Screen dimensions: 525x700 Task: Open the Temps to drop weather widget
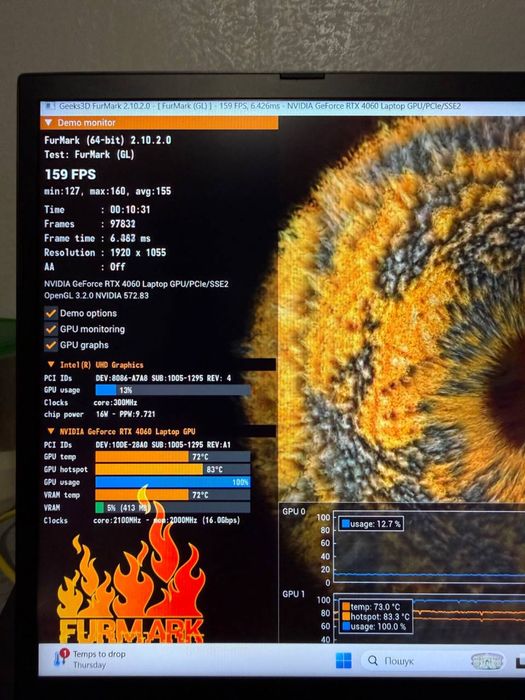click(x=89, y=659)
